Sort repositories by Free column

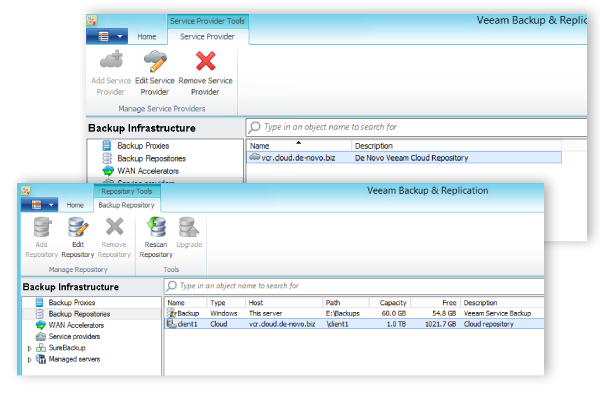pyautogui.click(x=436, y=303)
